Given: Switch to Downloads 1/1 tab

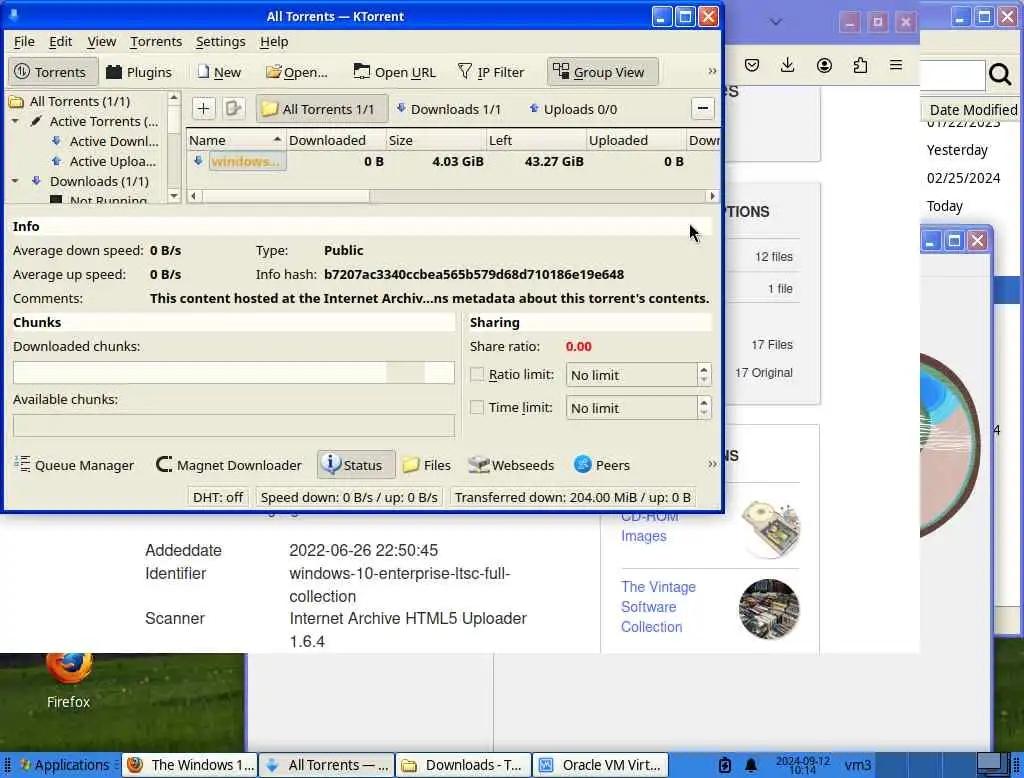Looking at the screenshot, I should point(449,109).
